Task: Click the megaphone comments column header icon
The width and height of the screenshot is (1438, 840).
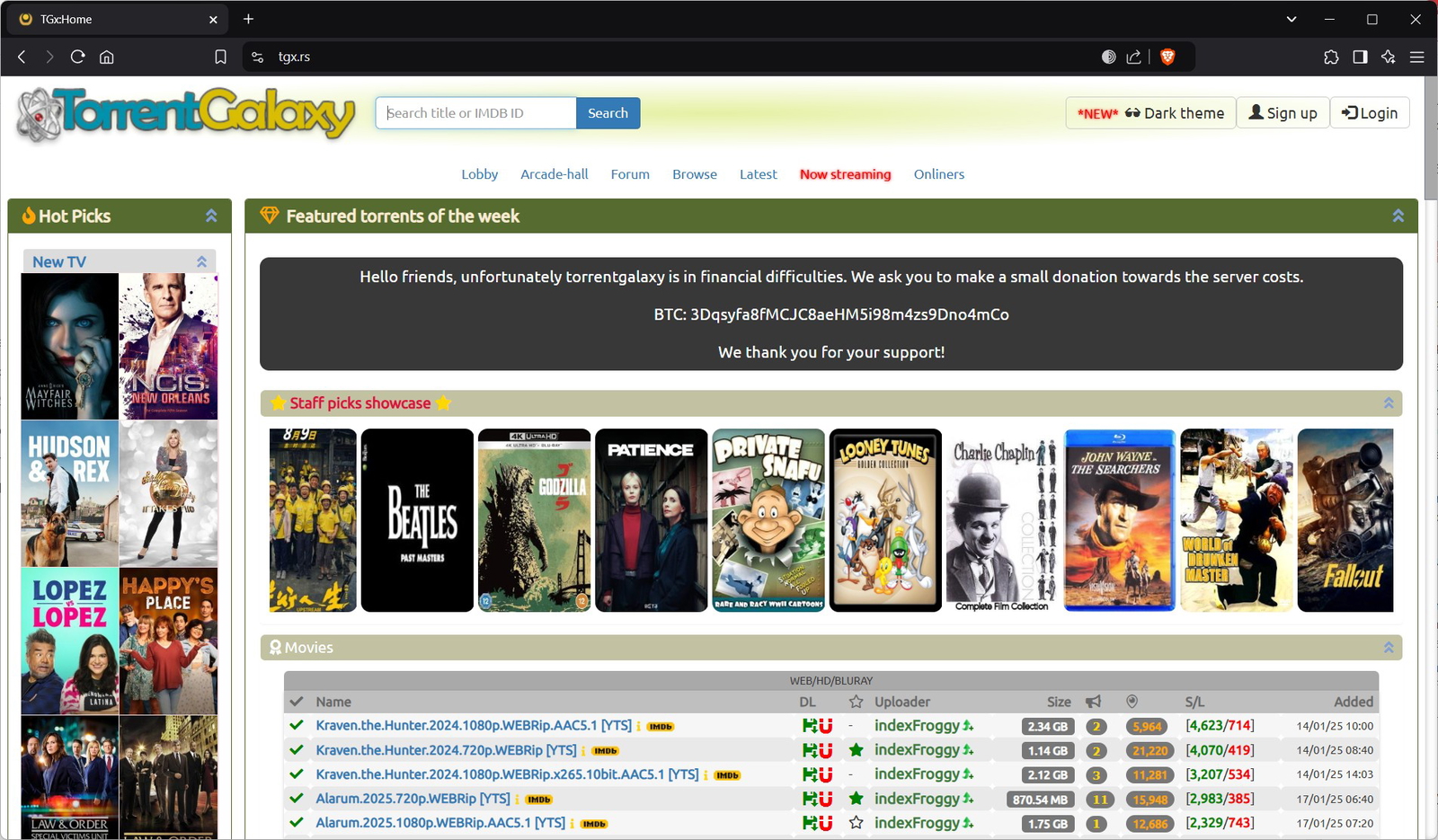Action: point(1093,701)
